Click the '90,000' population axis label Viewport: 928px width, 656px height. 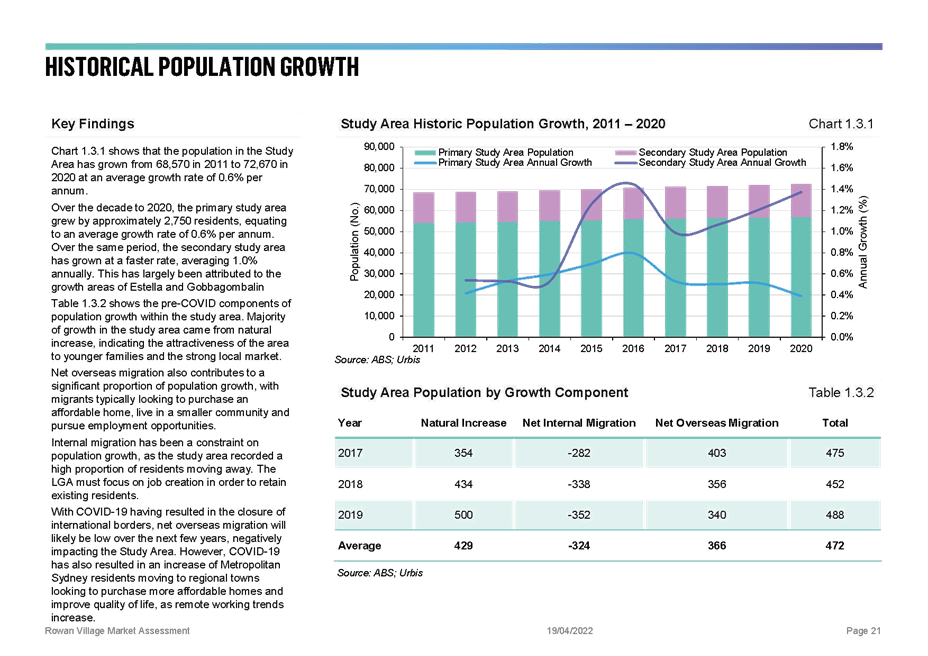(x=378, y=146)
